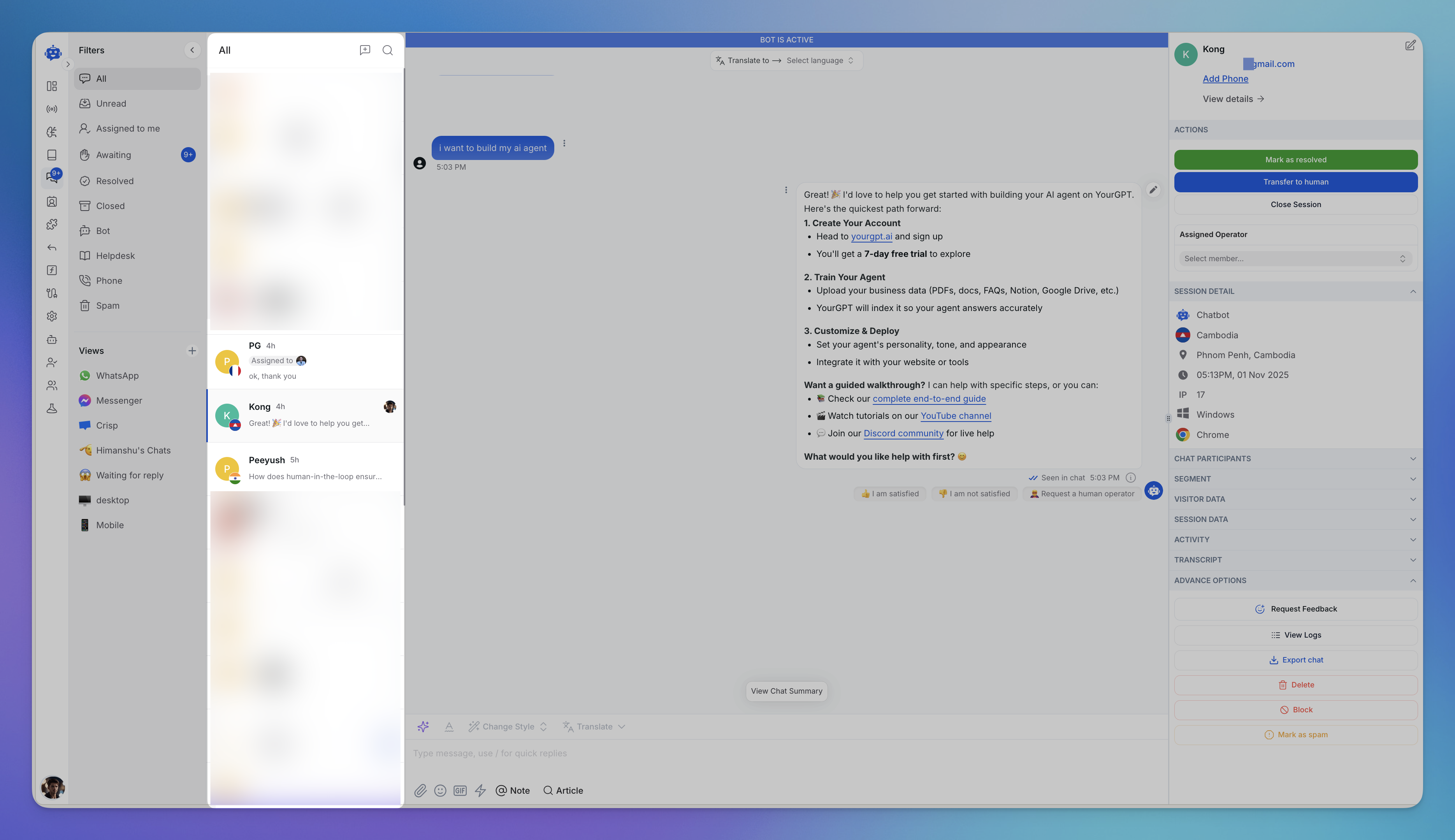Image resolution: width=1455 pixels, height=840 pixels.
Task: Open the WhatsApp view
Action: tap(116, 376)
